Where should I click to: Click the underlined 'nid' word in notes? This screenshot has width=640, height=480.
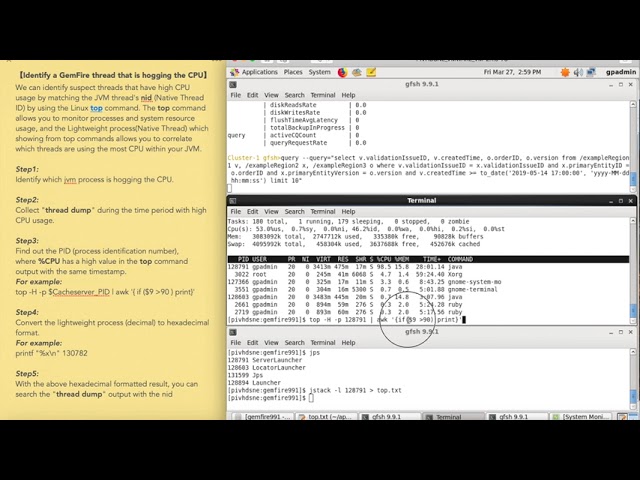(146, 98)
